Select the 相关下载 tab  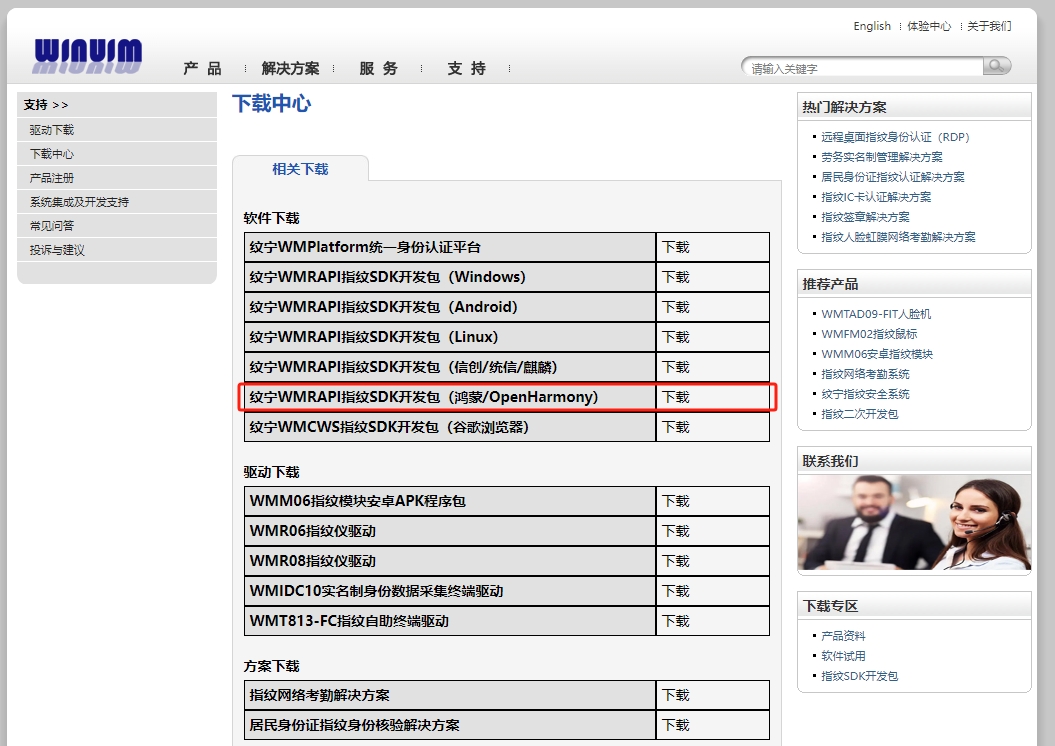coord(300,169)
